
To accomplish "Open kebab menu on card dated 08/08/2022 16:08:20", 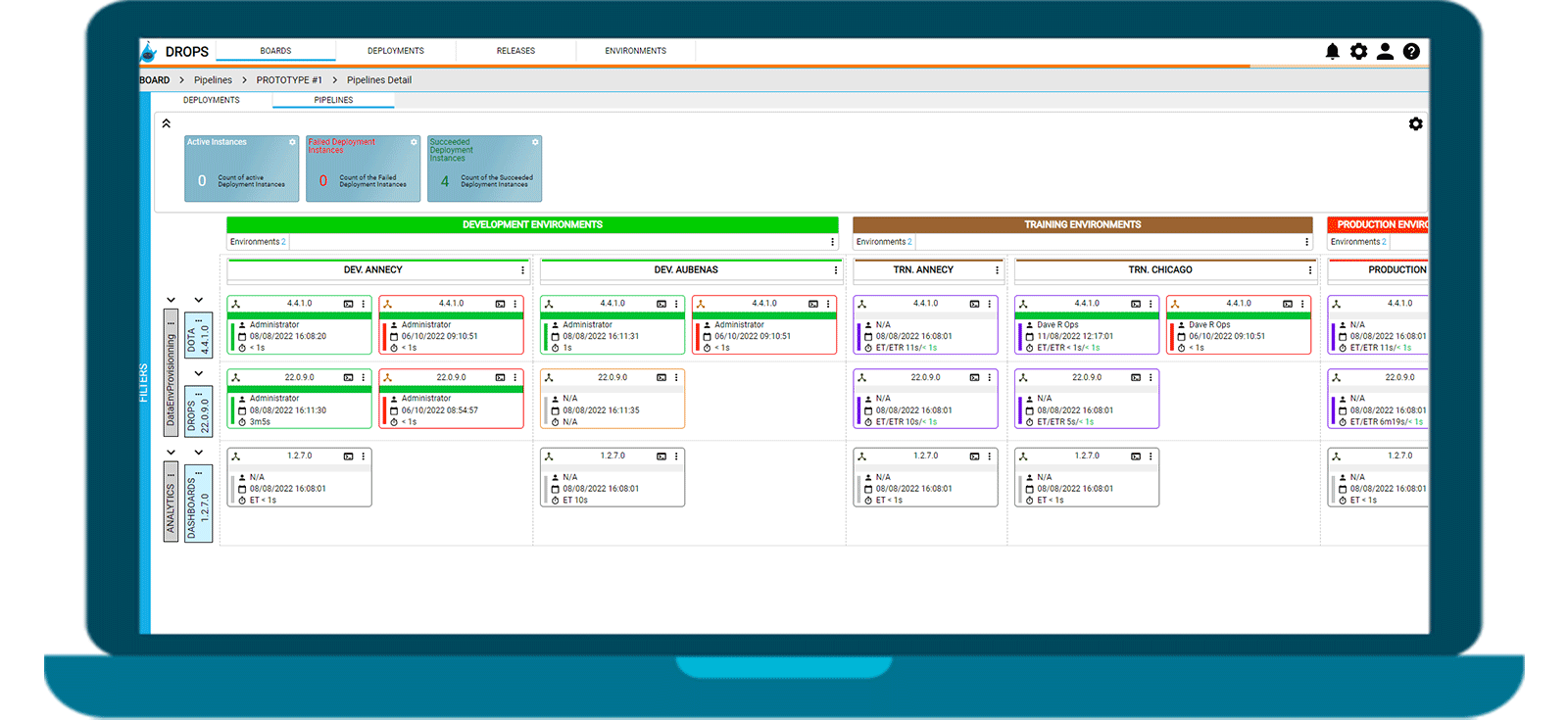I will tap(364, 304).
